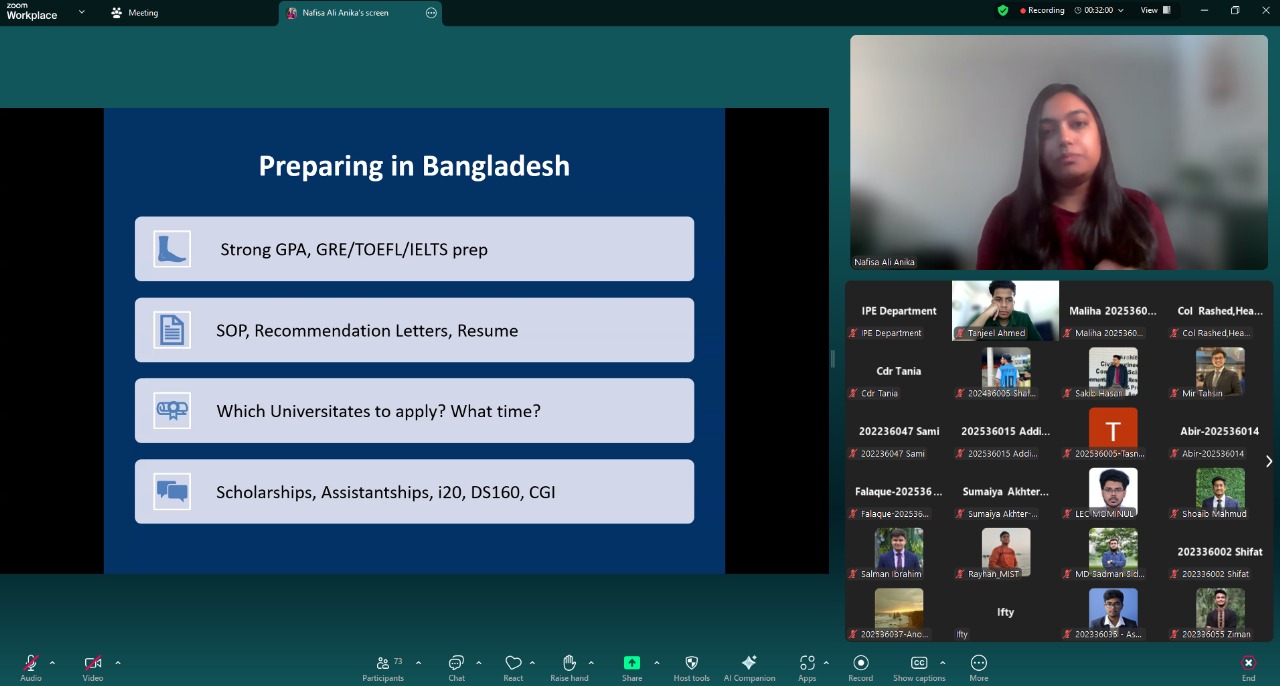Go to next page of participant gallery
The image size is (1280, 686).
1269,461
